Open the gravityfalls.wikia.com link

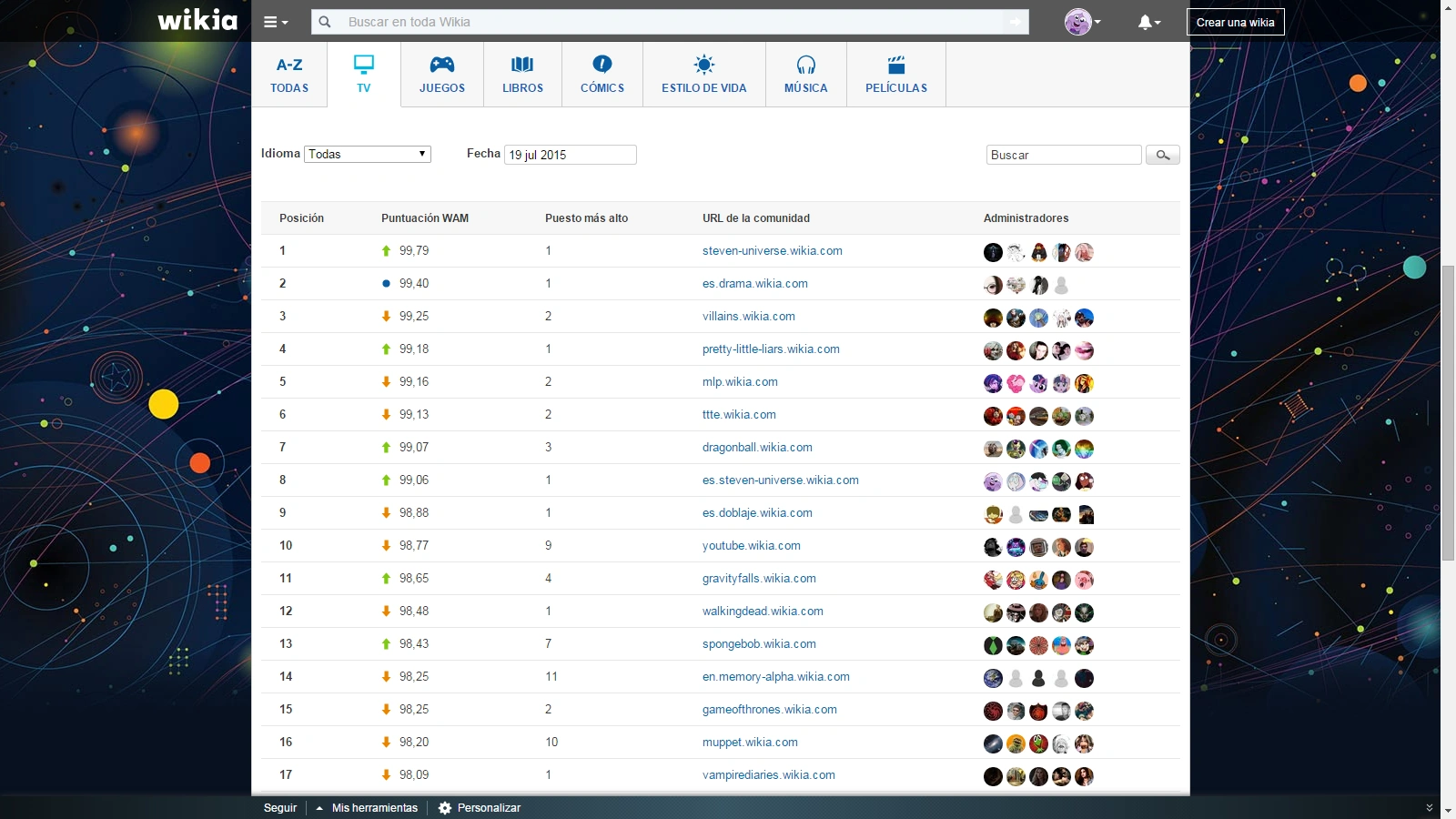tap(759, 579)
